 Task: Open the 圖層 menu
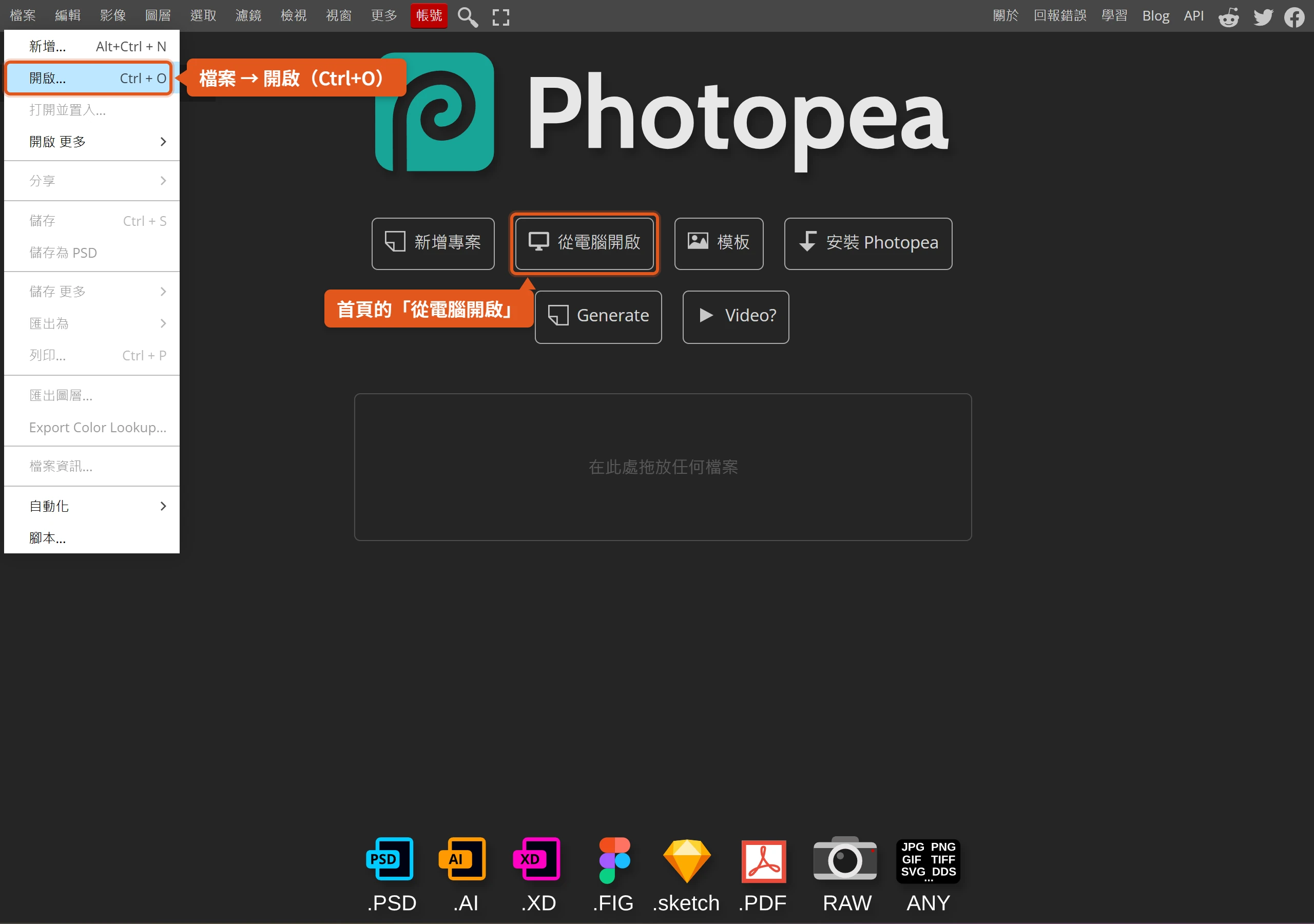click(x=158, y=15)
